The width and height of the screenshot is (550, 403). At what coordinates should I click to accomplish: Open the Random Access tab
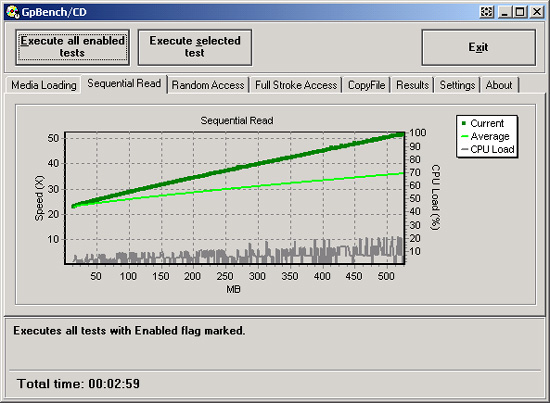point(208,85)
